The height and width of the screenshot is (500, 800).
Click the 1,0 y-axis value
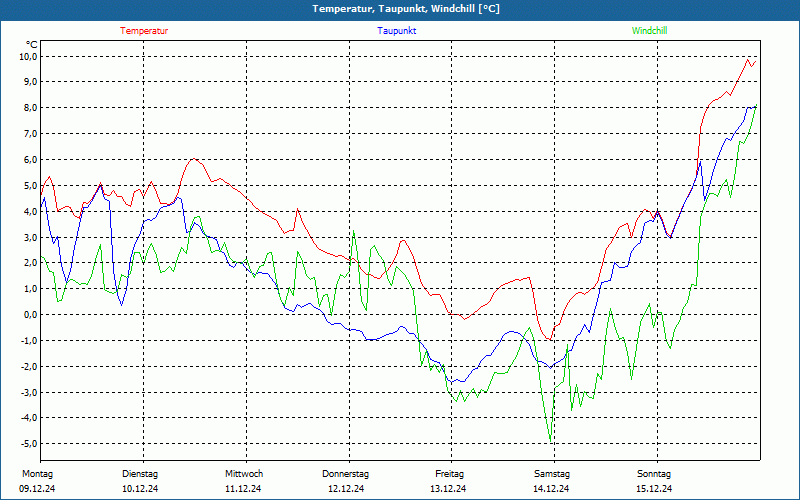pos(30,289)
